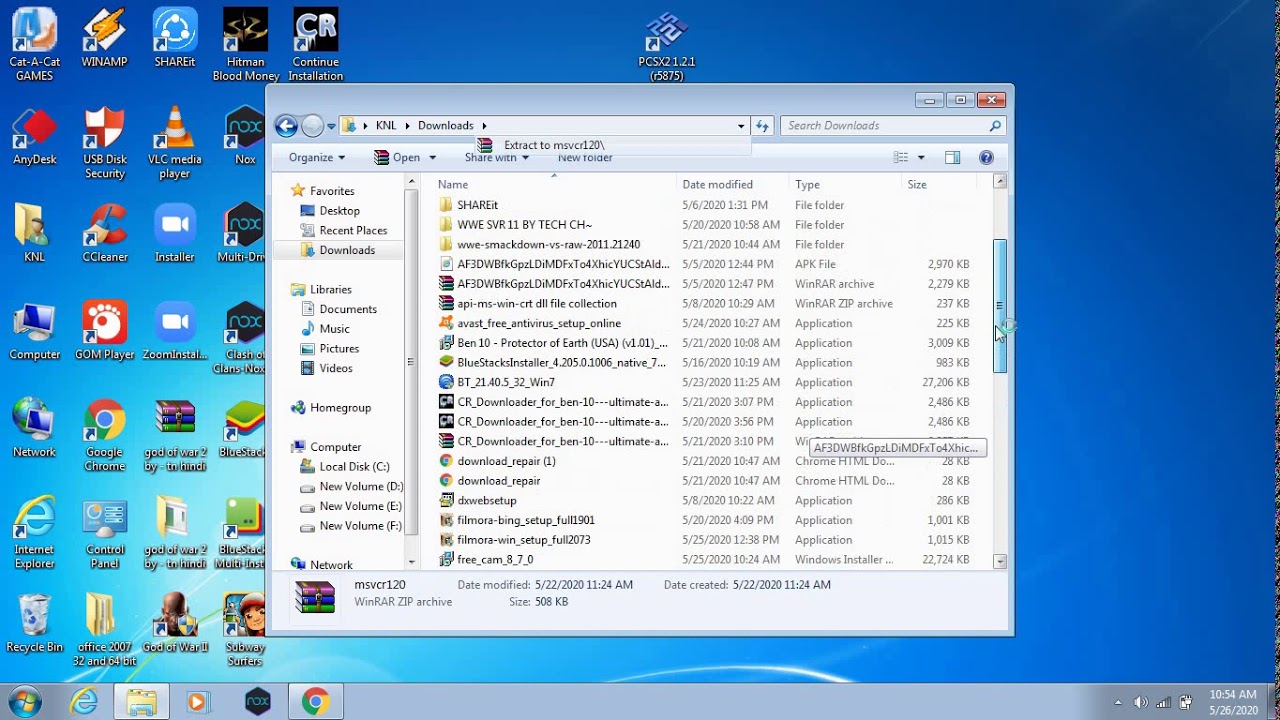The height and width of the screenshot is (720, 1280).
Task: Click the KNL breadcrumb in address bar
Action: pyautogui.click(x=386, y=125)
